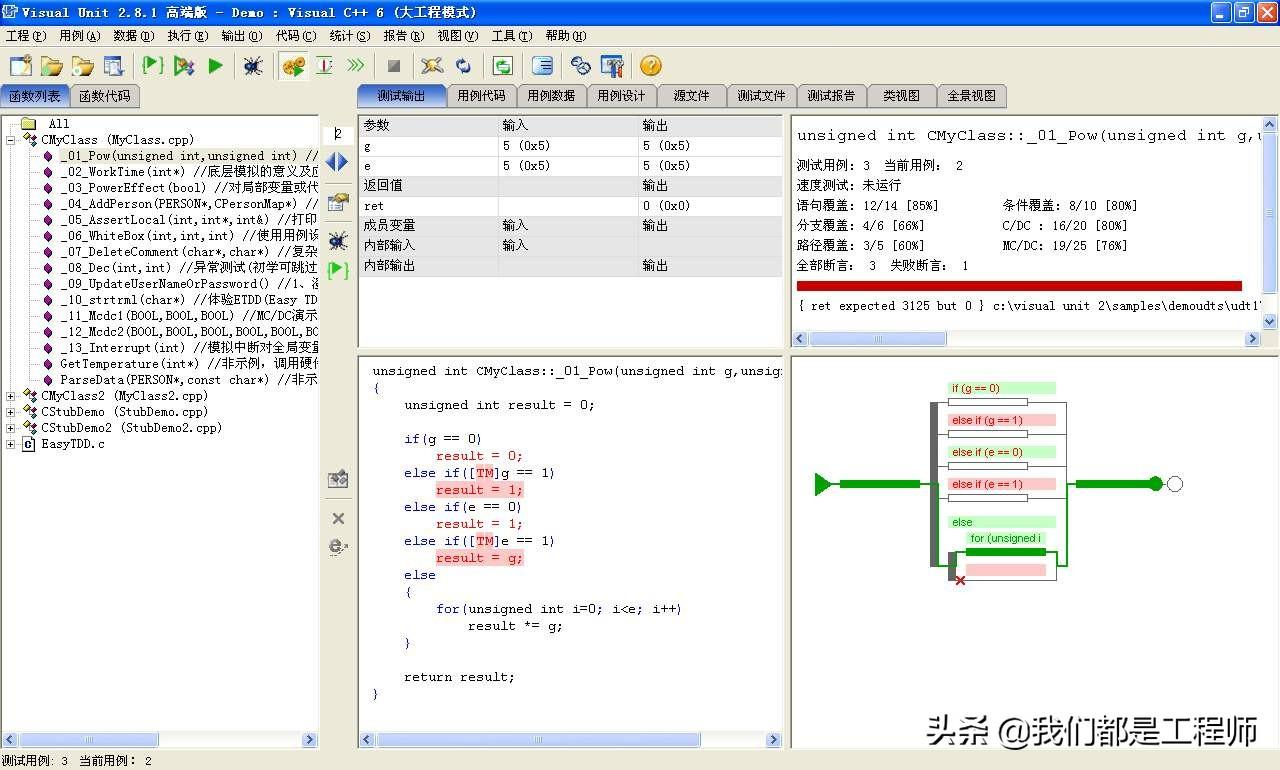
Task: Click the bug icon beside the parameter table
Action: (x=338, y=240)
